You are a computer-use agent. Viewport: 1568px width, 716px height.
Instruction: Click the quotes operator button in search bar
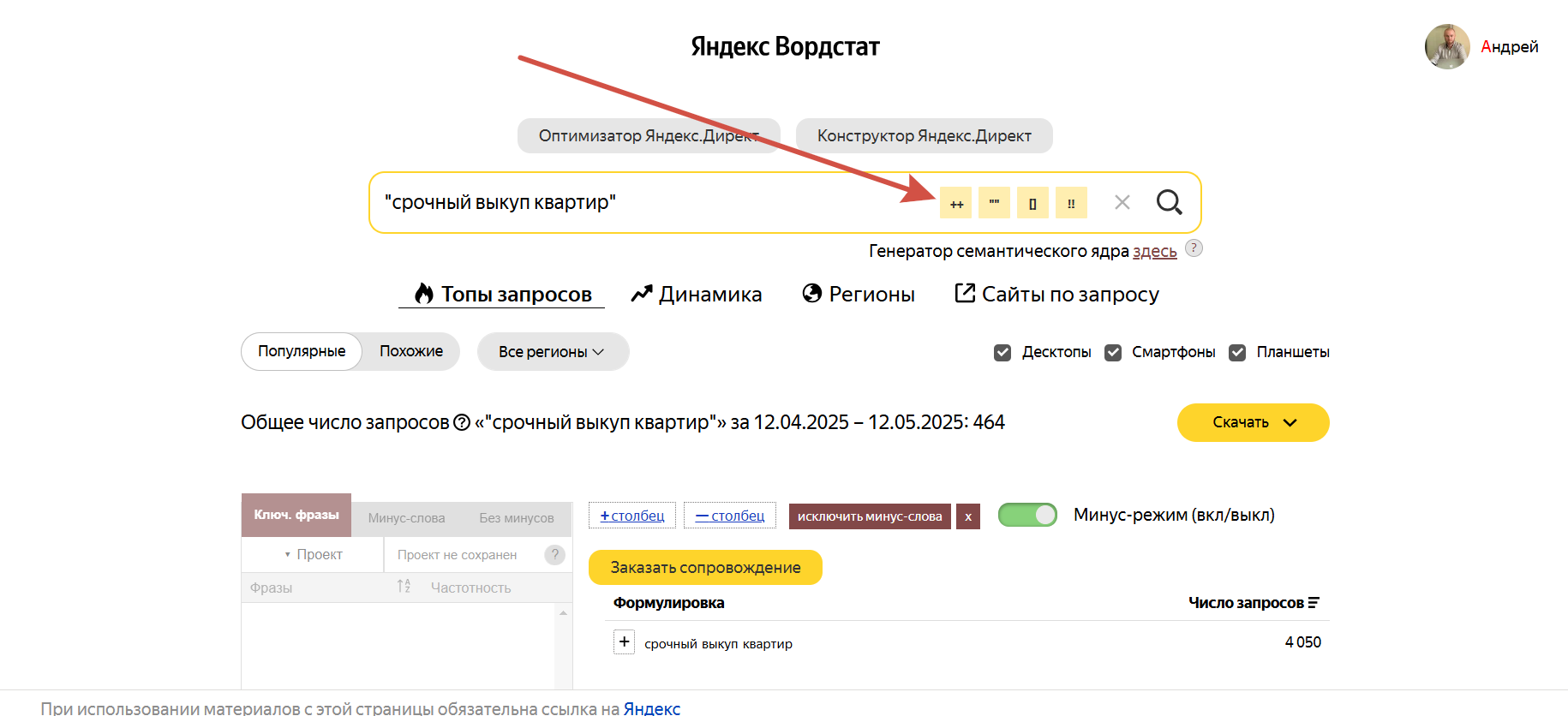pyautogui.click(x=994, y=203)
